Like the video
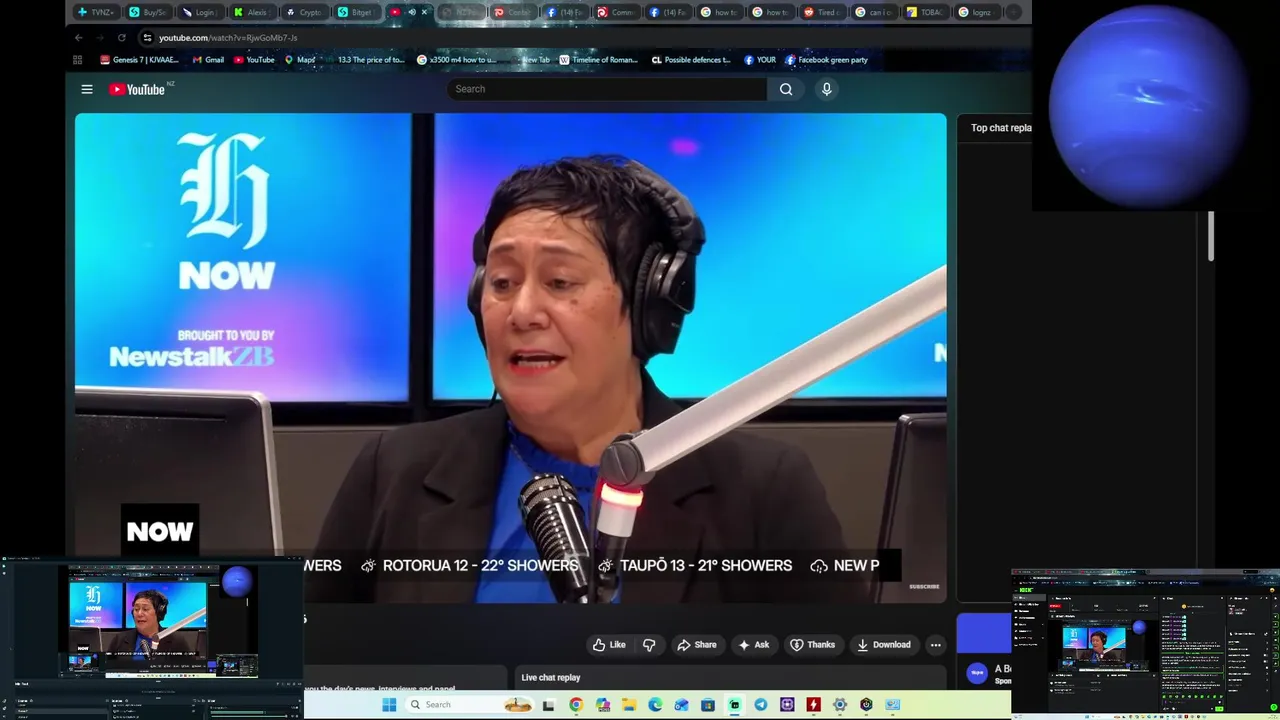 tap(609, 645)
